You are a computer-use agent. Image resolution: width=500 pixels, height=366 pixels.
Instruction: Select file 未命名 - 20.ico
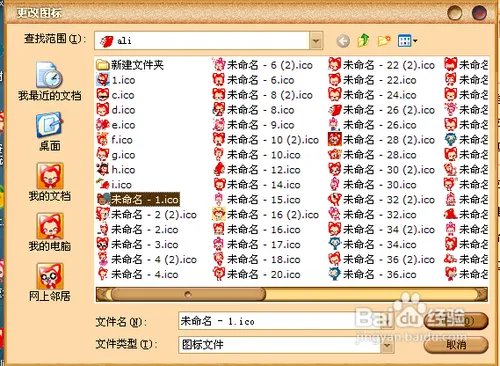257,274
